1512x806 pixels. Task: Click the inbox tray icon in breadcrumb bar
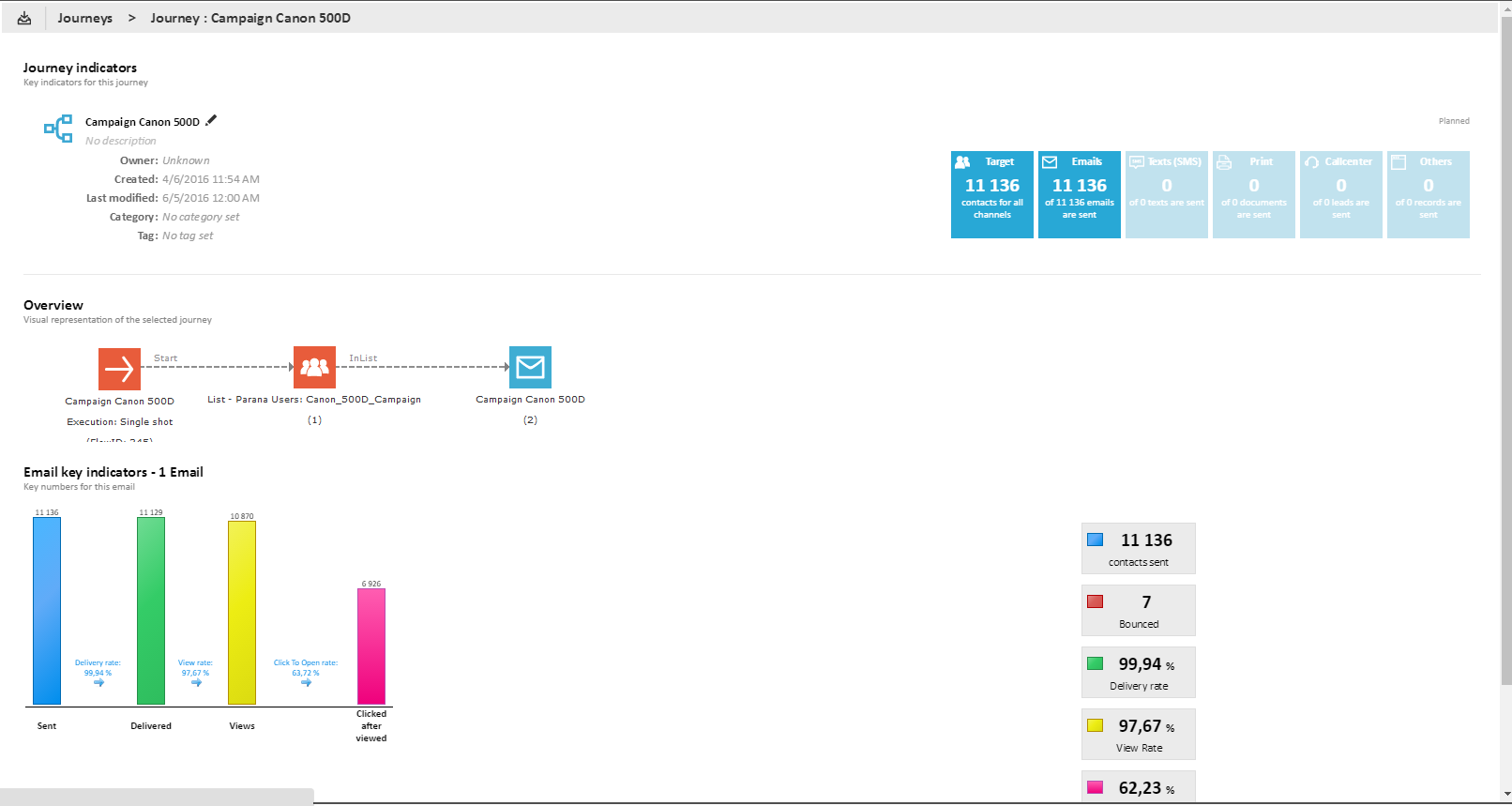pyautogui.click(x=24, y=18)
